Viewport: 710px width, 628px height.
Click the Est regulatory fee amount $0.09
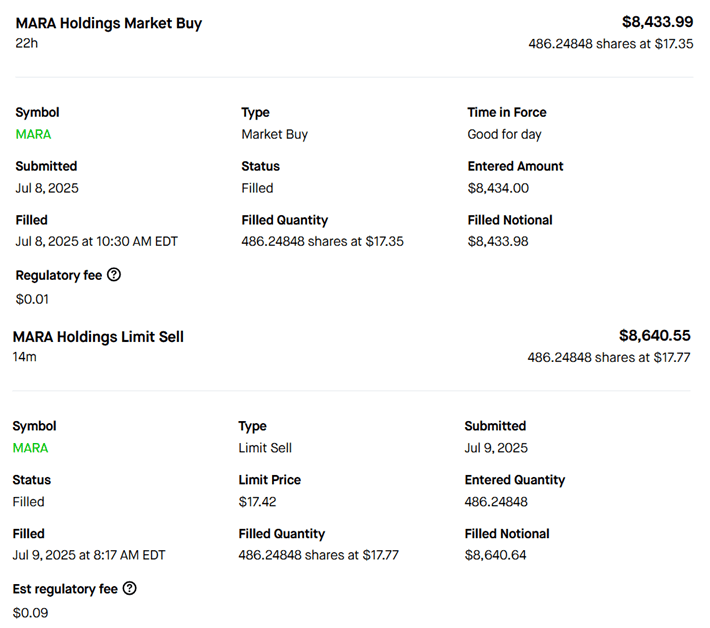pyautogui.click(x=30, y=613)
